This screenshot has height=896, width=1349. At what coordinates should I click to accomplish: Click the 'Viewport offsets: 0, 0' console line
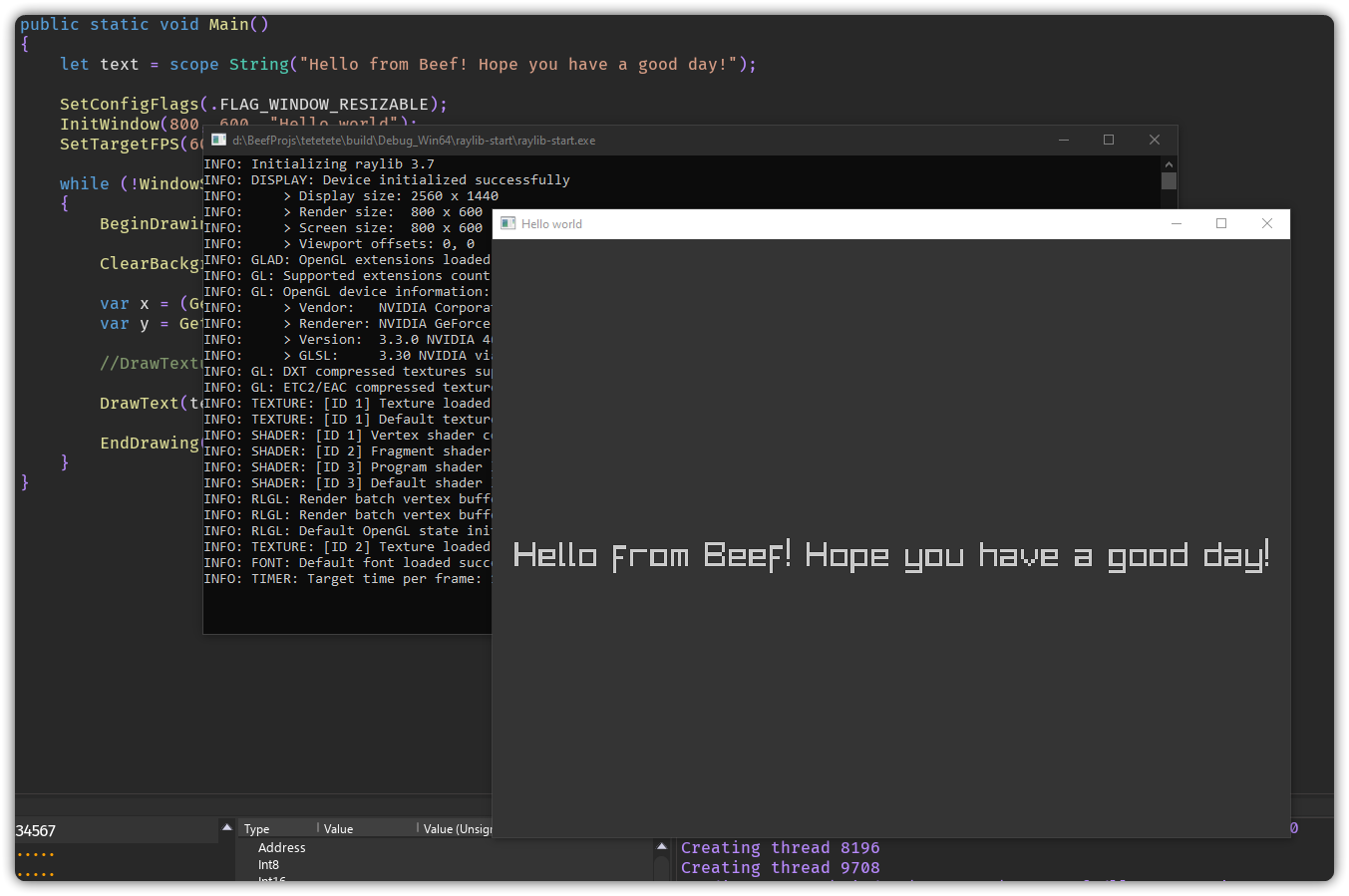(339, 244)
